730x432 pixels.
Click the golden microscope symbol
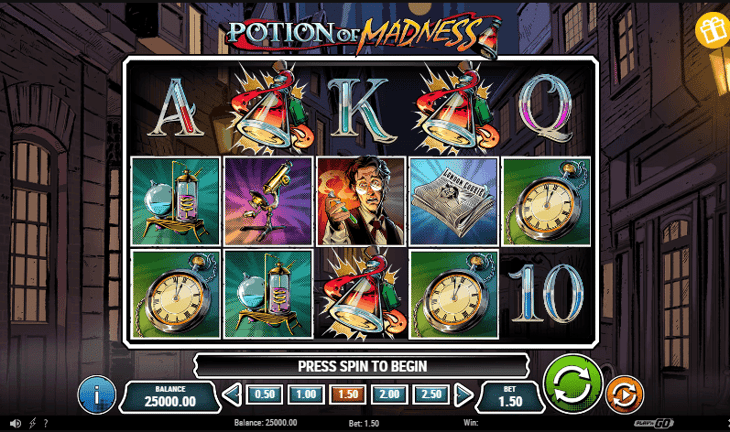coord(268,201)
